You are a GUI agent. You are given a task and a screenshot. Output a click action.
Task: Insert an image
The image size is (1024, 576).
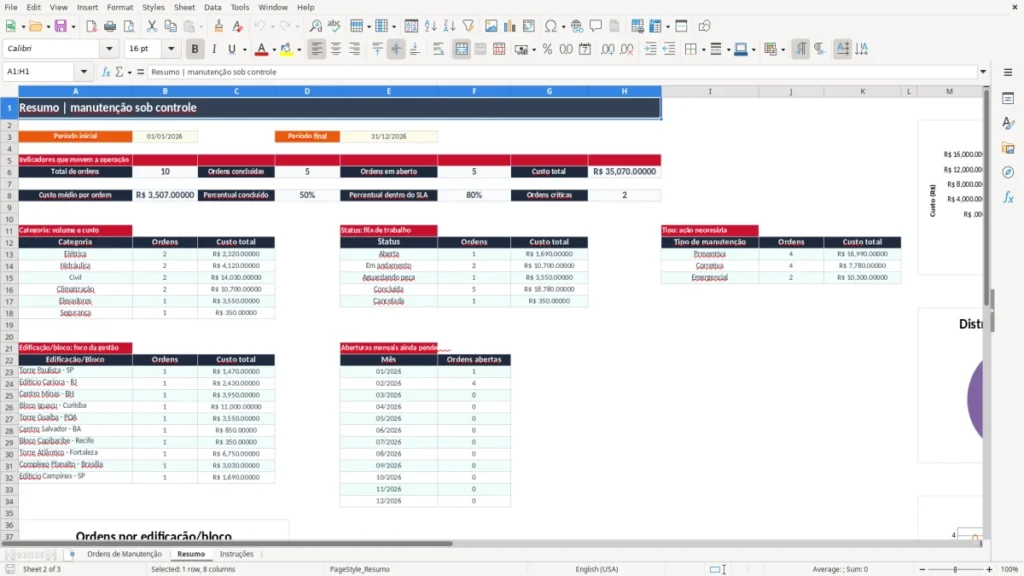pyautogui.click(x=491, y=26)
